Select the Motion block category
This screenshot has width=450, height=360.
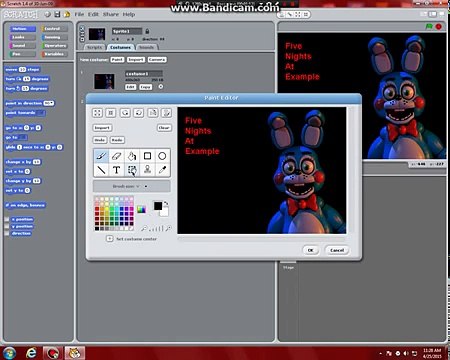22,29
